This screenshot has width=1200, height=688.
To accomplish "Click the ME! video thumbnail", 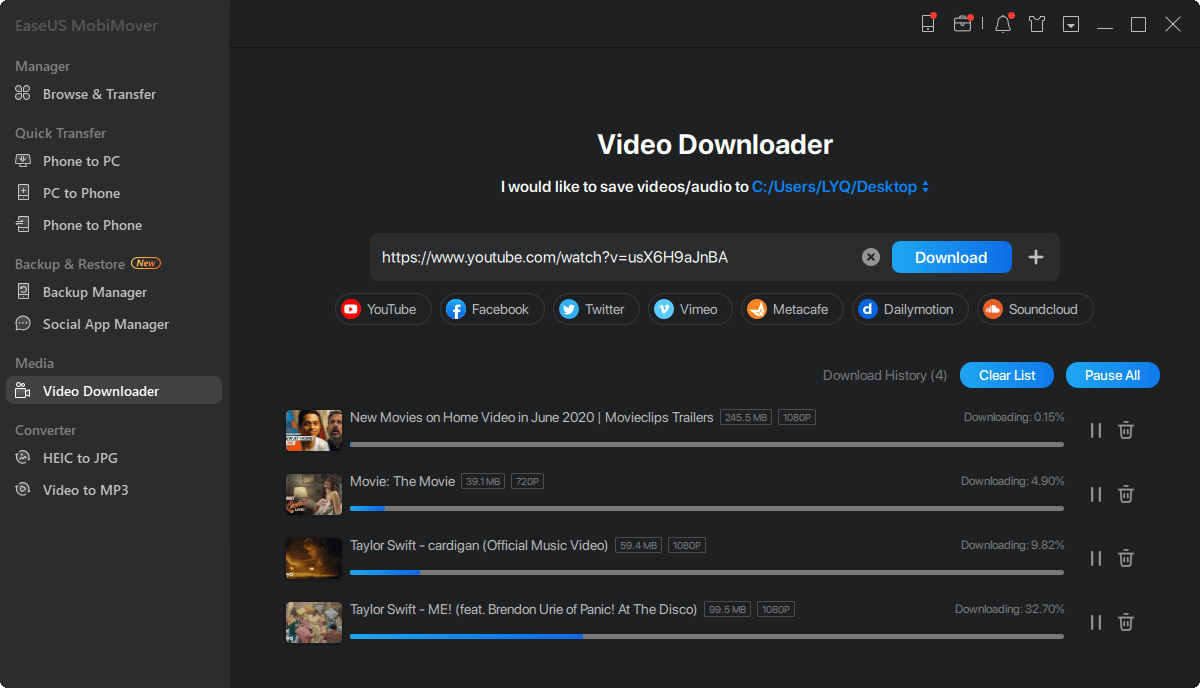I will click(x=314, y=622).
